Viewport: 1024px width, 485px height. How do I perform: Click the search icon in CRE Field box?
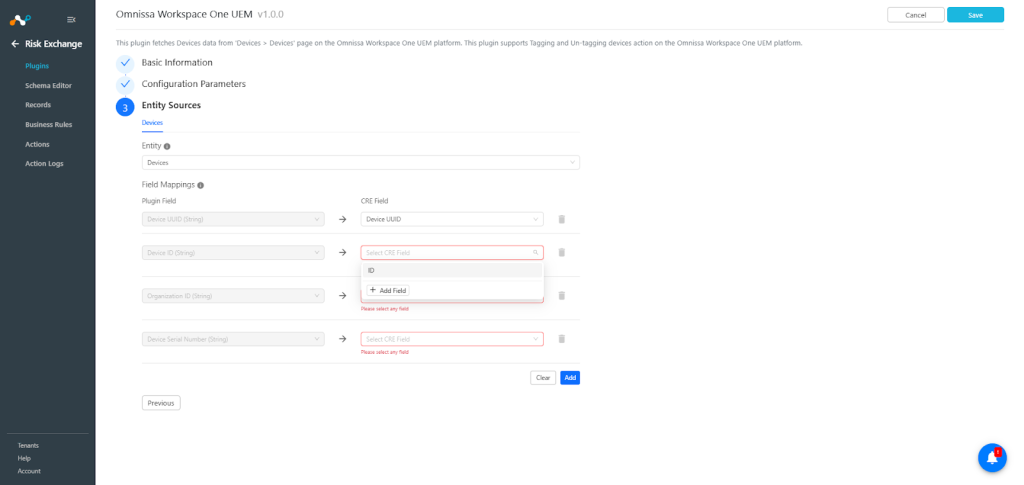click(x=536, y=253)
